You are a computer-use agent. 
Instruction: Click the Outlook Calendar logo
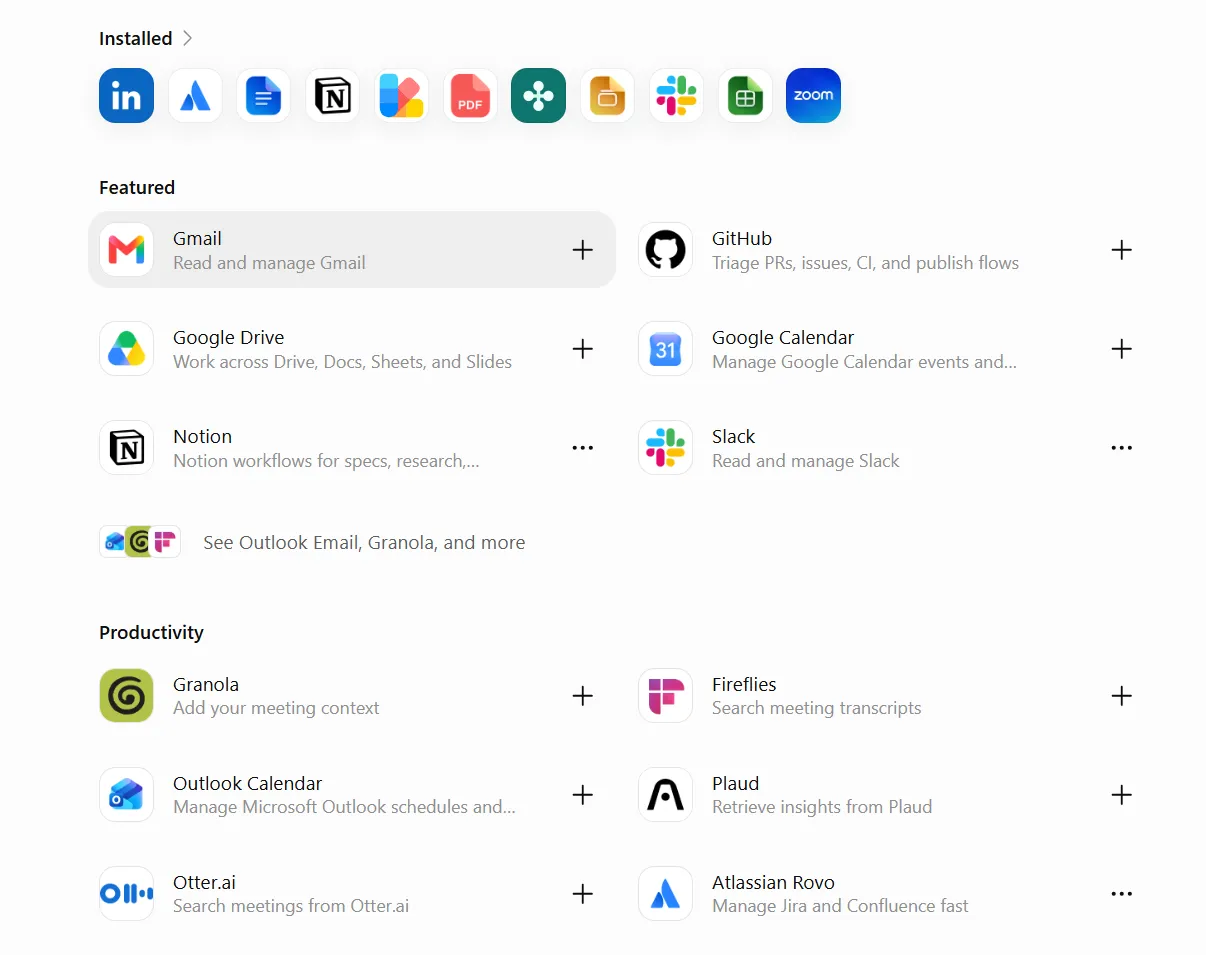coord(126,794)
